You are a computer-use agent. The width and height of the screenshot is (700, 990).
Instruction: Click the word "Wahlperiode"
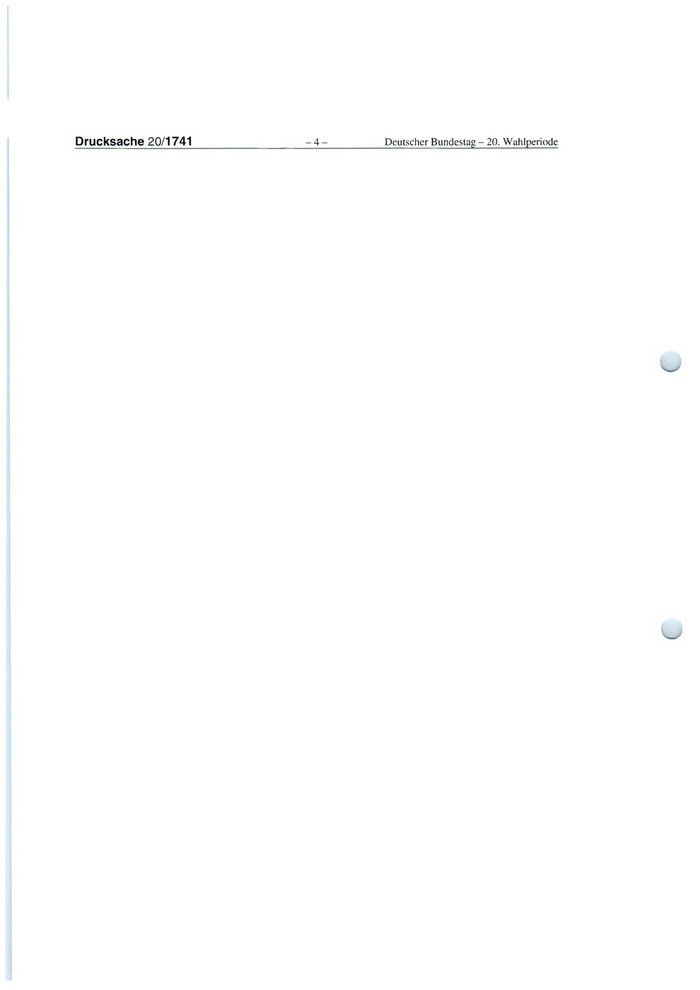click(x=530, y=143)
